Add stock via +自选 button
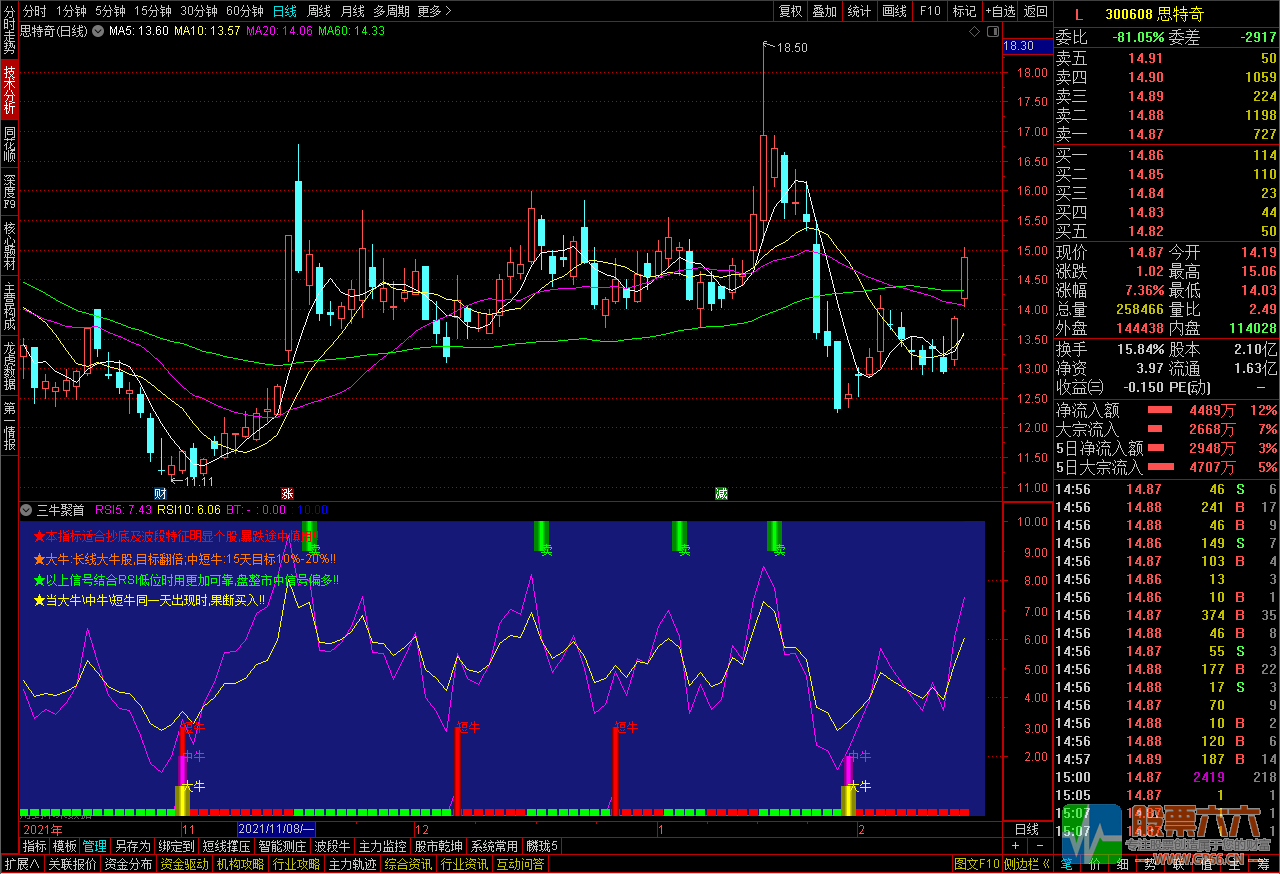Viewport: 1280px width, 874px height. [x=1000, y=11]
